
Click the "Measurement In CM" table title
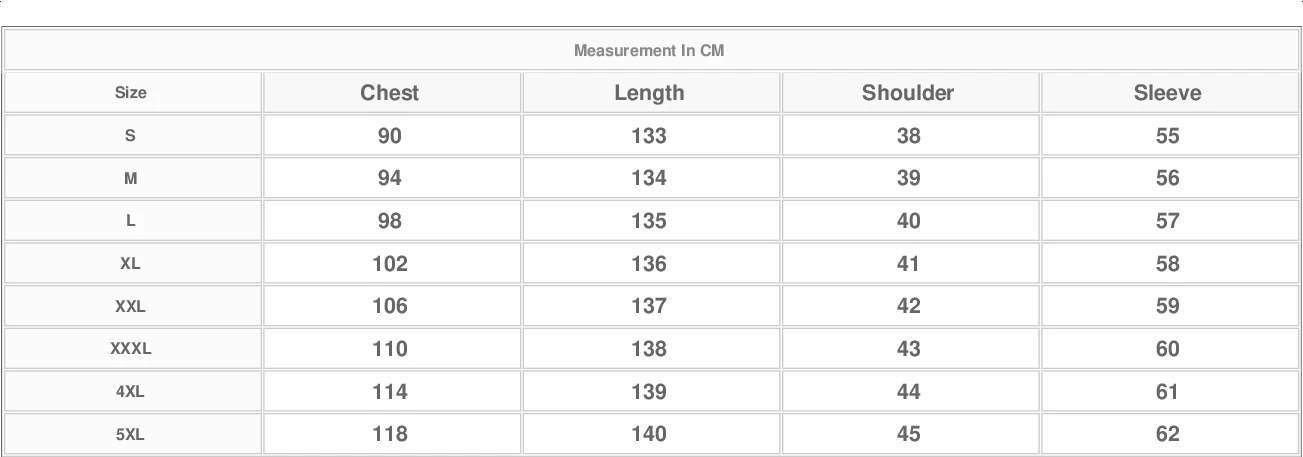(x=649, y=50)
